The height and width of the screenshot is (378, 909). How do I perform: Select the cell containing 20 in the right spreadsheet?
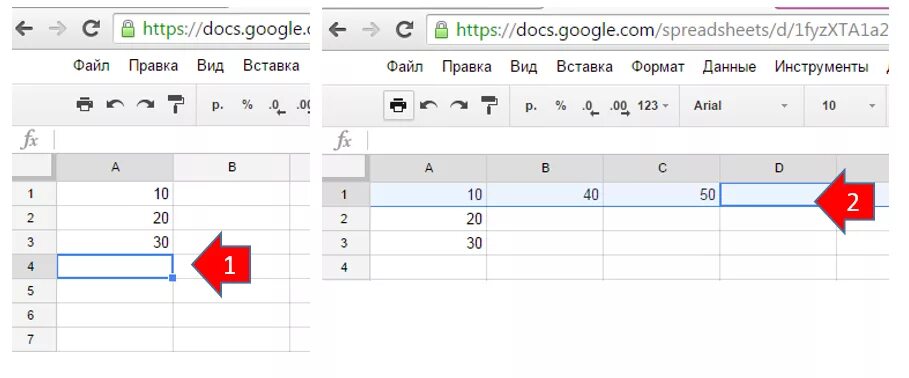click(428, 219)
